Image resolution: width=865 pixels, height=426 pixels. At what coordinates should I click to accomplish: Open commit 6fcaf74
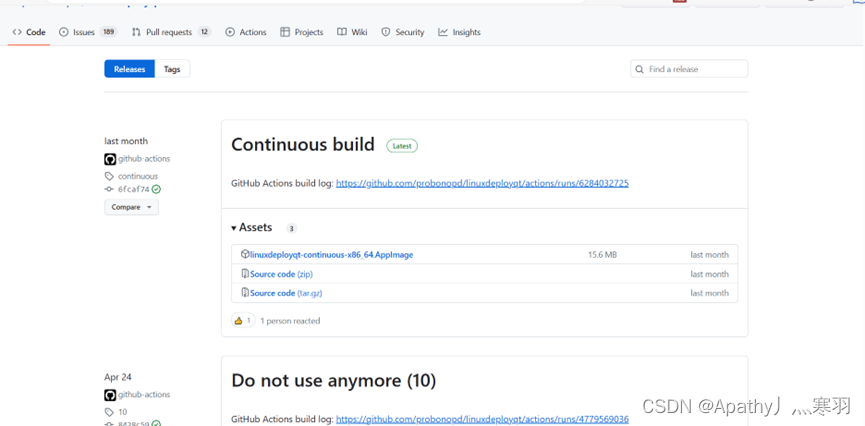pos(134,189)
